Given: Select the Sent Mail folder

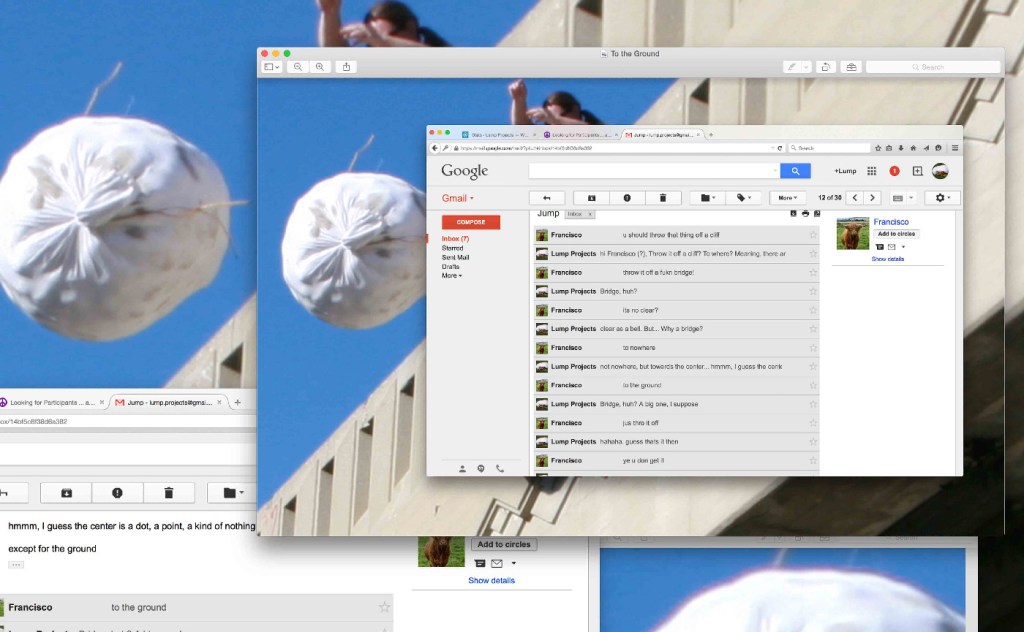Looking at the screenshot, I should point(456,257).
